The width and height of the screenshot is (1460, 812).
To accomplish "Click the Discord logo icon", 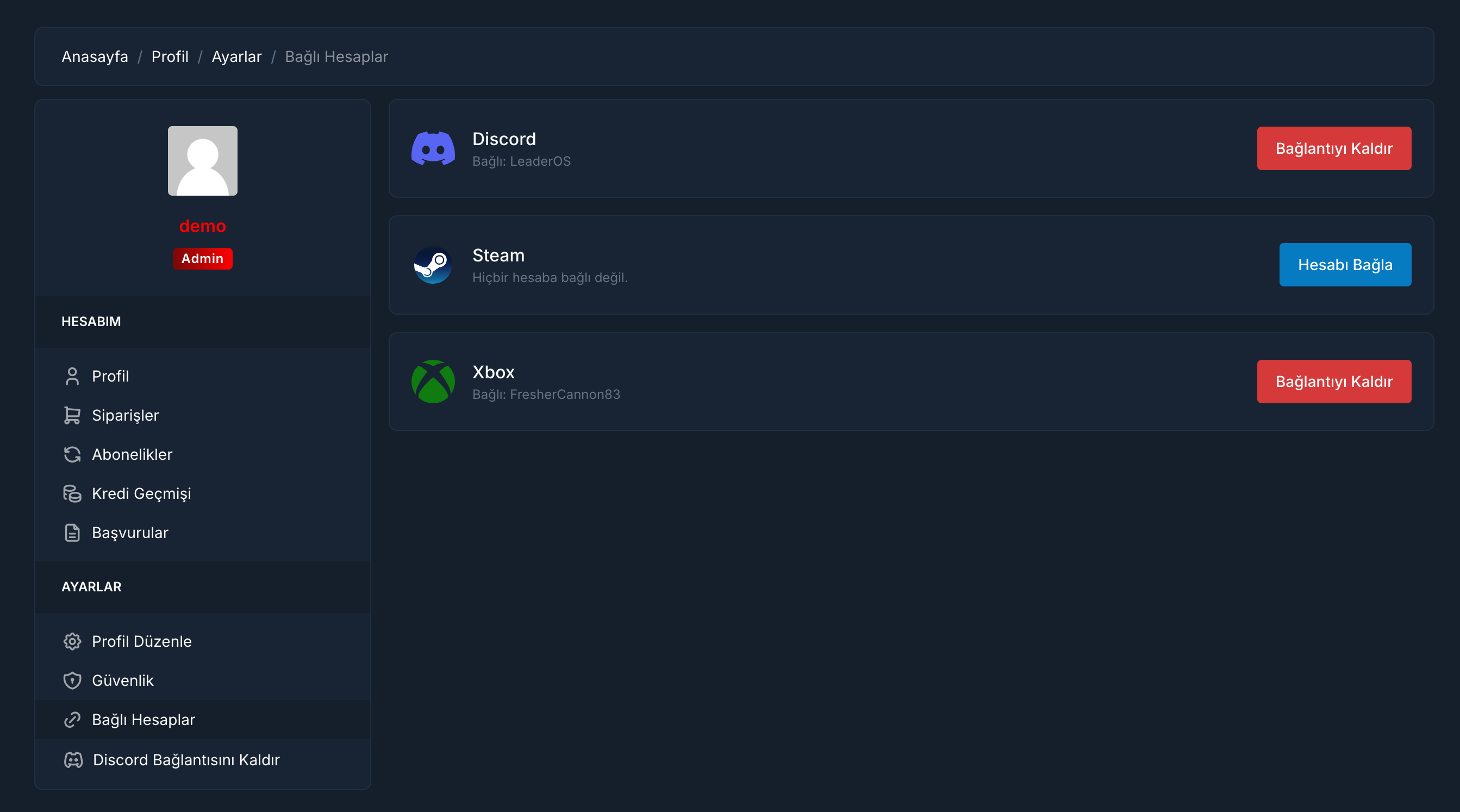I will (433, 148).
